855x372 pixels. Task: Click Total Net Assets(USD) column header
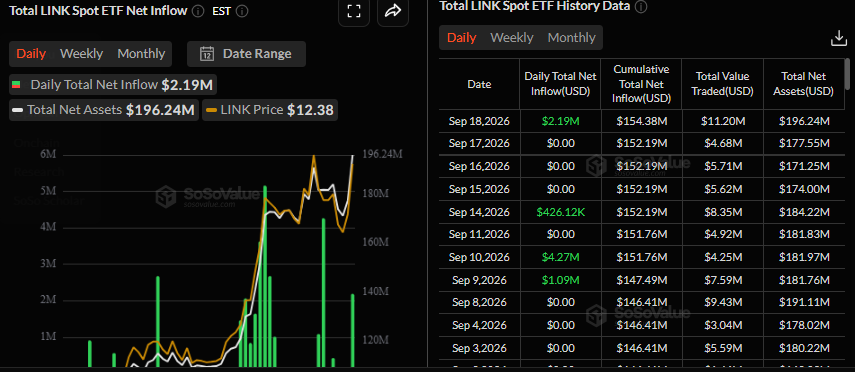[804, 85]
